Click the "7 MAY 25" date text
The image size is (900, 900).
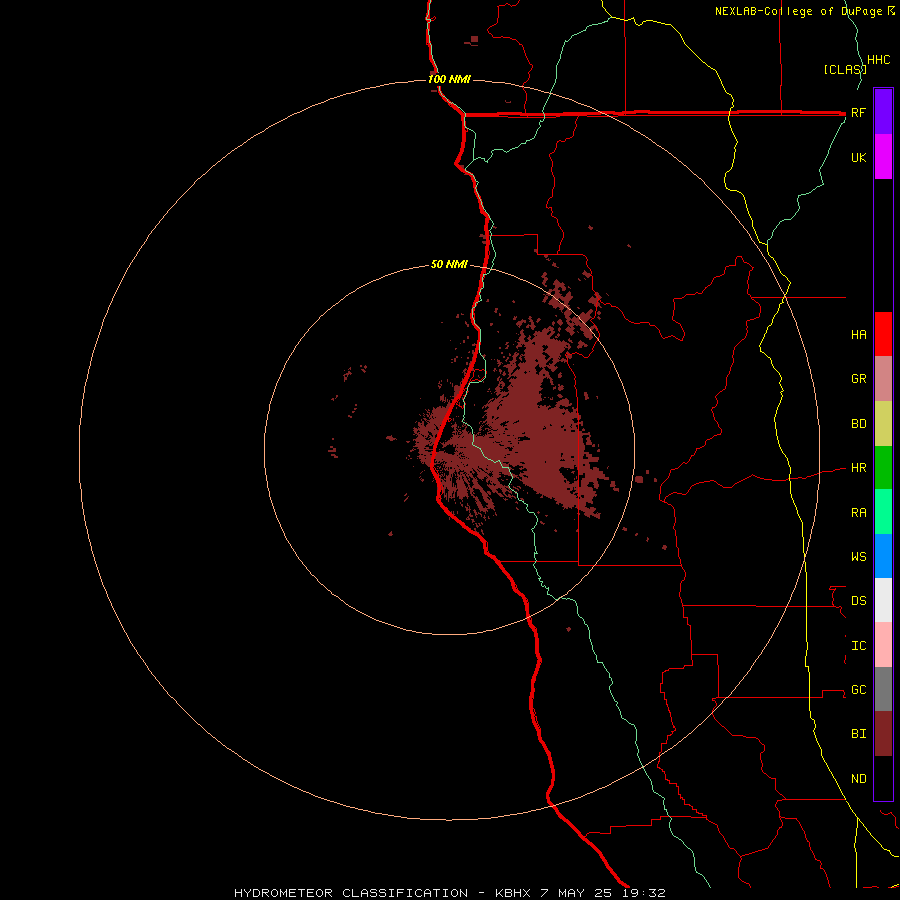tap(577, 893)
